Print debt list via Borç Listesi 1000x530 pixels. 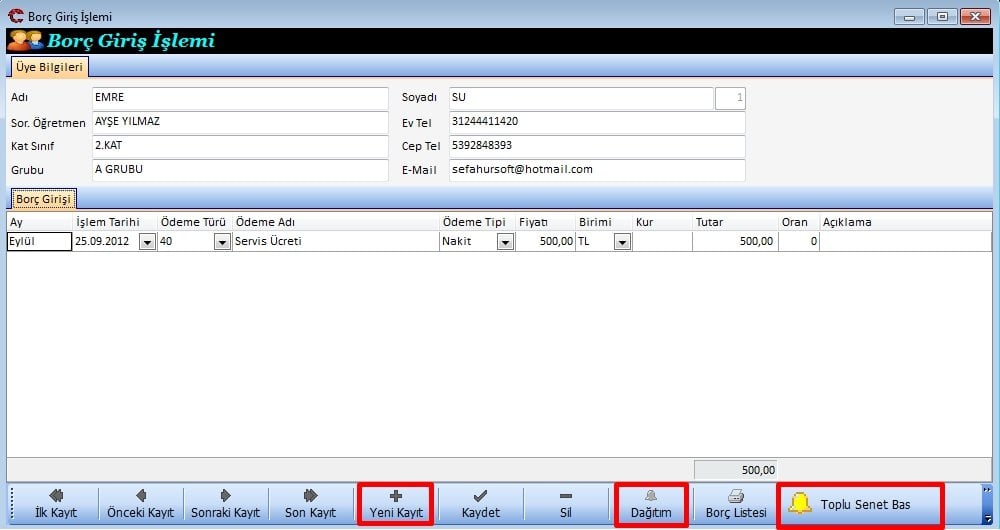click(735, 504)
